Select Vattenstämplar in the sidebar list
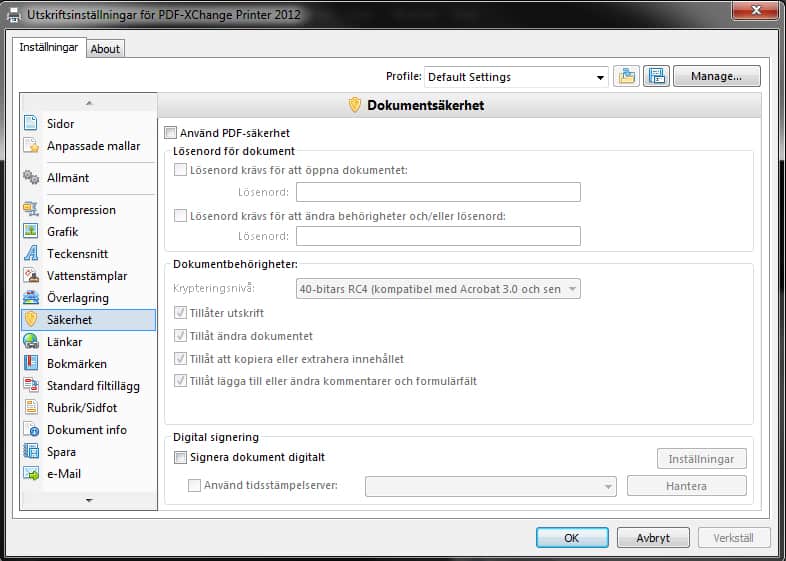This screenshot has width=786, height=561. (x=89, y=276)
